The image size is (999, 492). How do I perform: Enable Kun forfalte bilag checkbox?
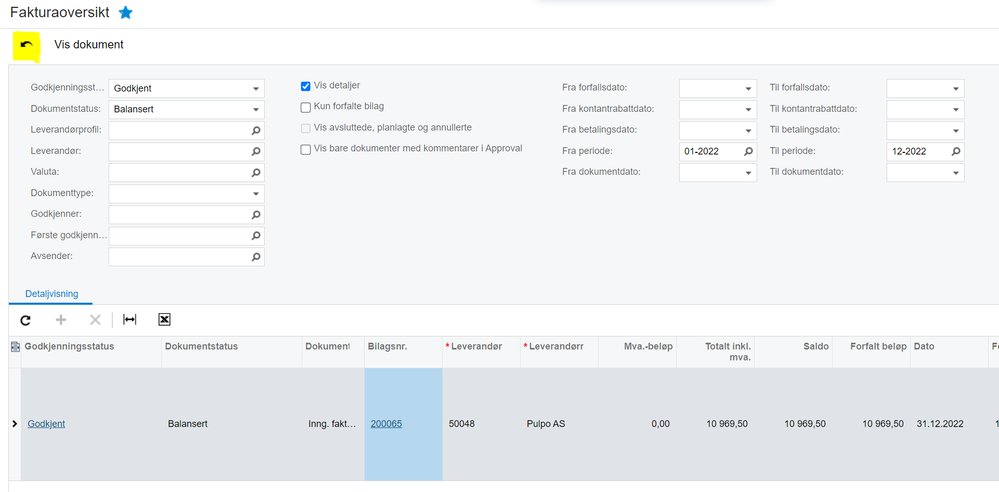click(x=306, y=107)
